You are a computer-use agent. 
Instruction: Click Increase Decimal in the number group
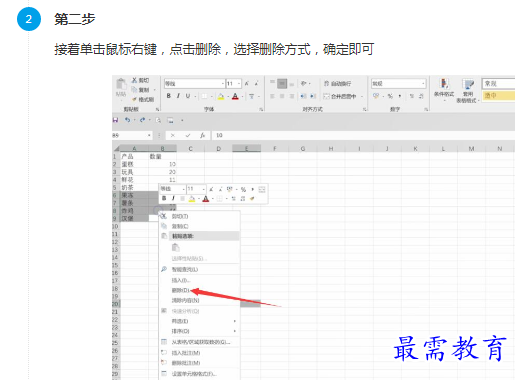click(x=412, y=96)
